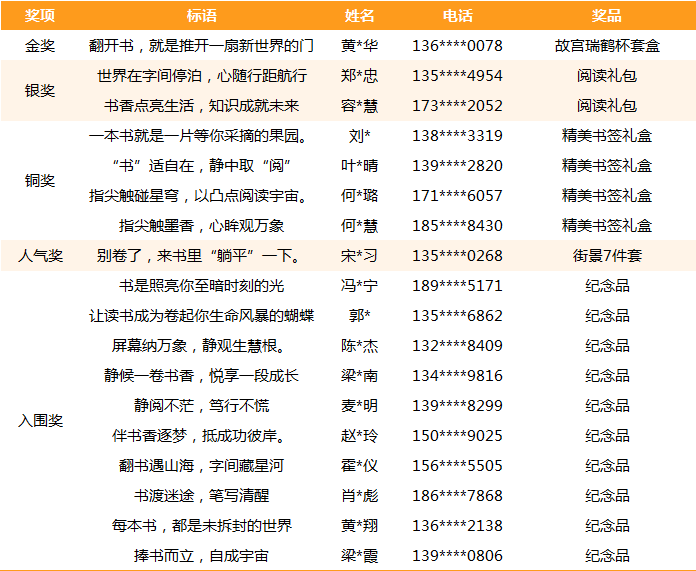This screenshot has width=696, height=571.
Task: Select the name 梁*南
Action: (360, 376)
